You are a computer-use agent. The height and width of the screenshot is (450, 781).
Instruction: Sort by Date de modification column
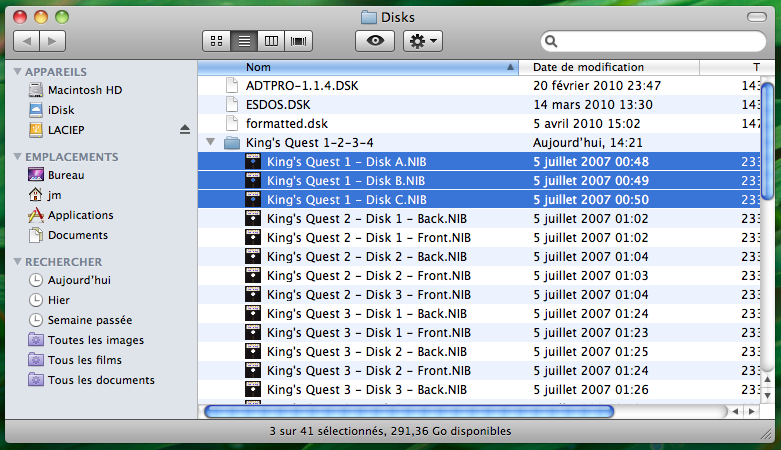(609, 67)
